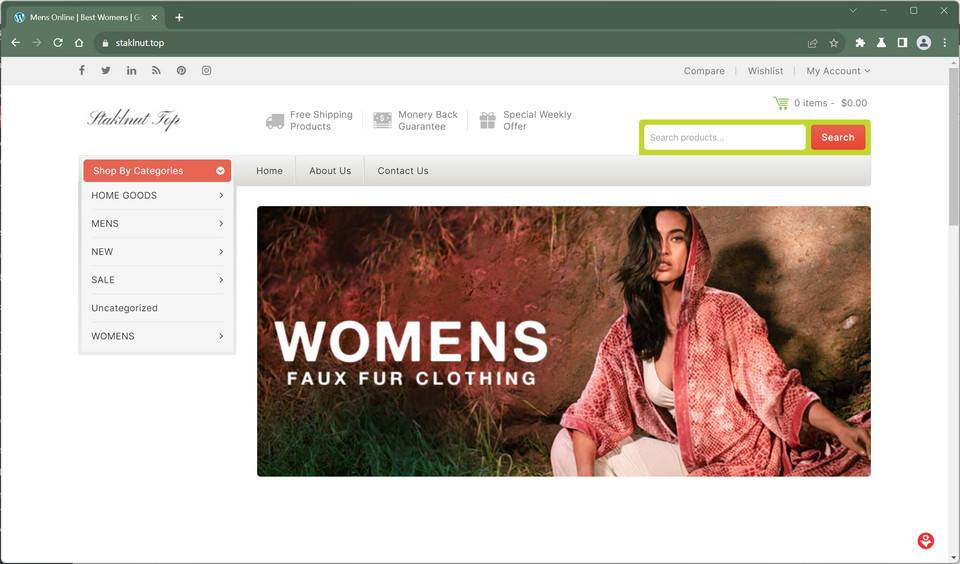Toggle the browser side panel icon

pyautogui.click(x=902, y=43)
